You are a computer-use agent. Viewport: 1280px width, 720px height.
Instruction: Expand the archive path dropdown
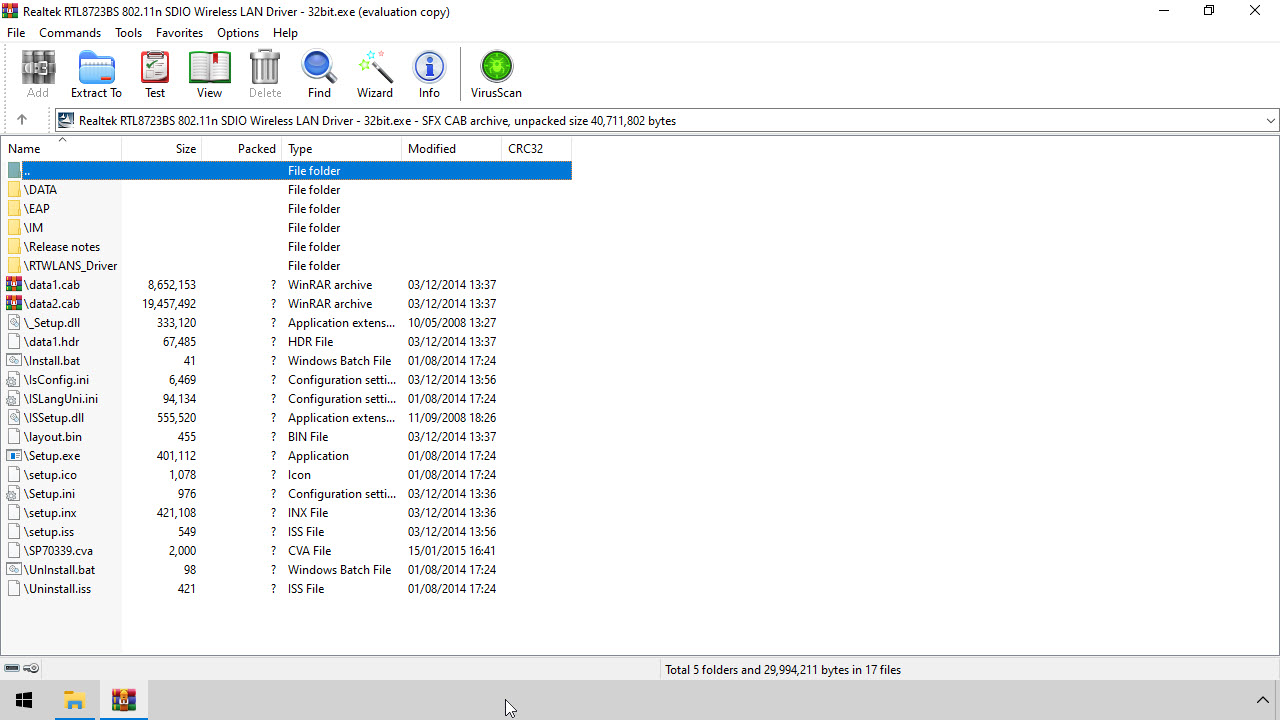(x=1270, y=121)
